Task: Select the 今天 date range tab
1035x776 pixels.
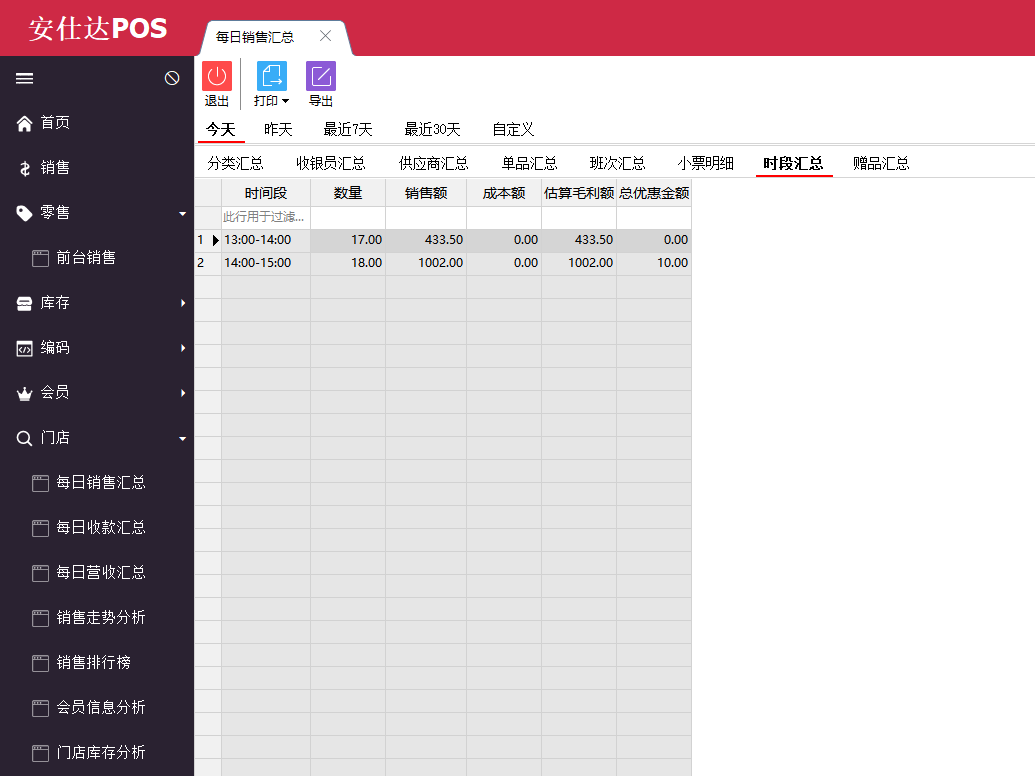Action: point(220,129)
